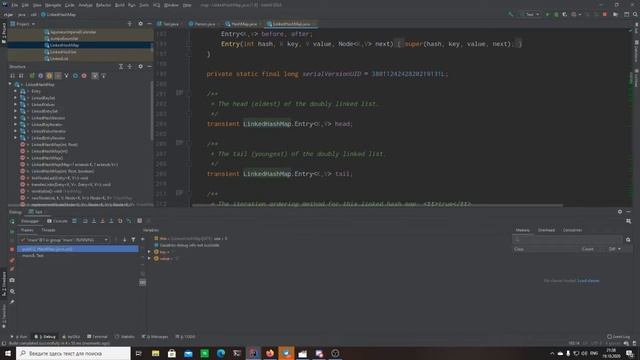The width and height of the screenshot is (640, 360).
Task: Open the TODO tool window button
Action: click(185, 337)
